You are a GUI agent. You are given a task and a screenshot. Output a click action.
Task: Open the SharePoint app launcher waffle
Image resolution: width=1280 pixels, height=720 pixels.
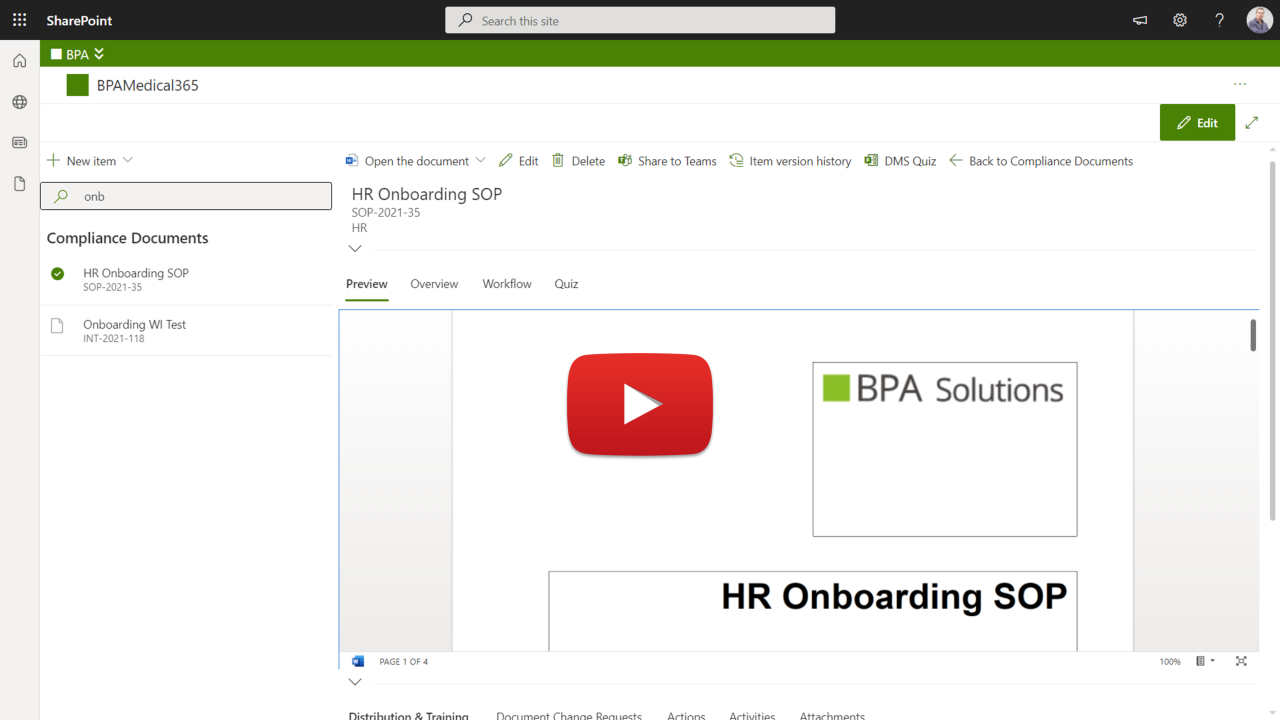pyautogui.click(x=19, y=20)
